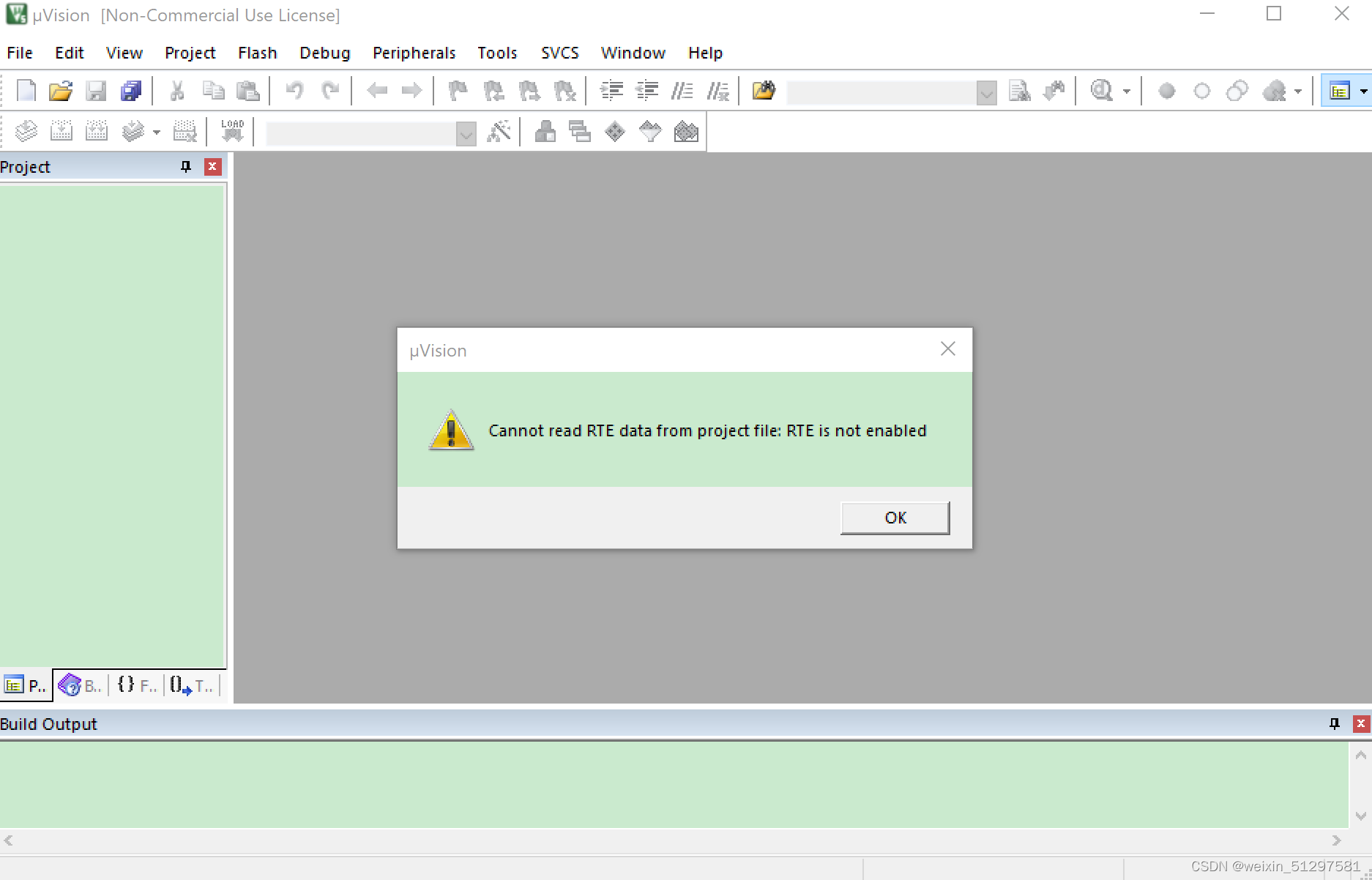Click the Unindent selection icon
The height and width of the screenshot is (880, 1372).
646,91
